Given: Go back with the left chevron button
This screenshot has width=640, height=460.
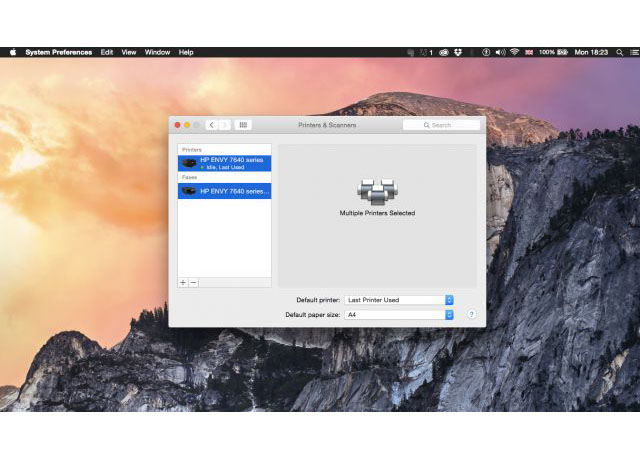Looking at the screenshot, I should tap(211, 125).
